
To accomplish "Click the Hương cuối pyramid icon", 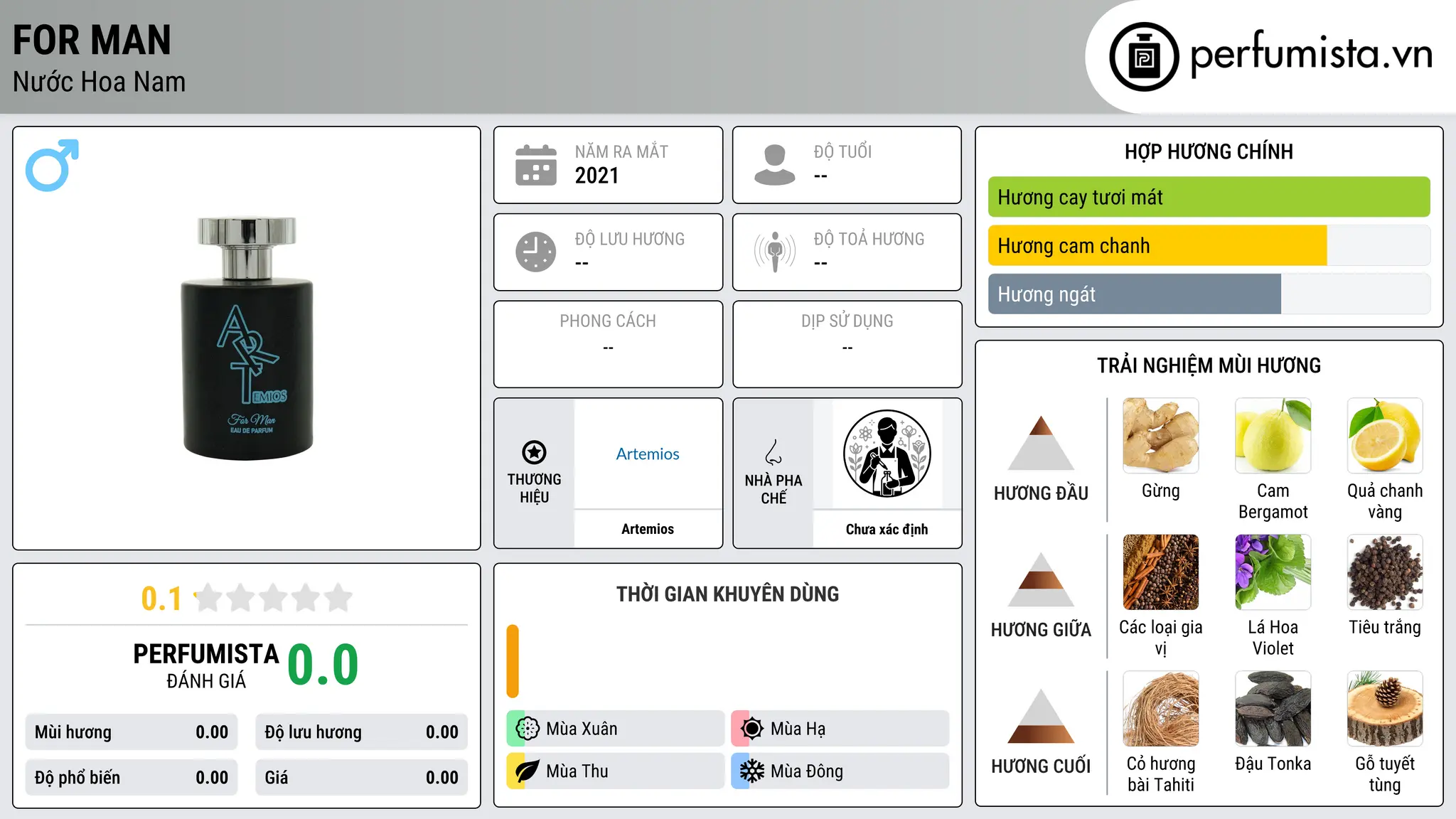I will 1041,716.
